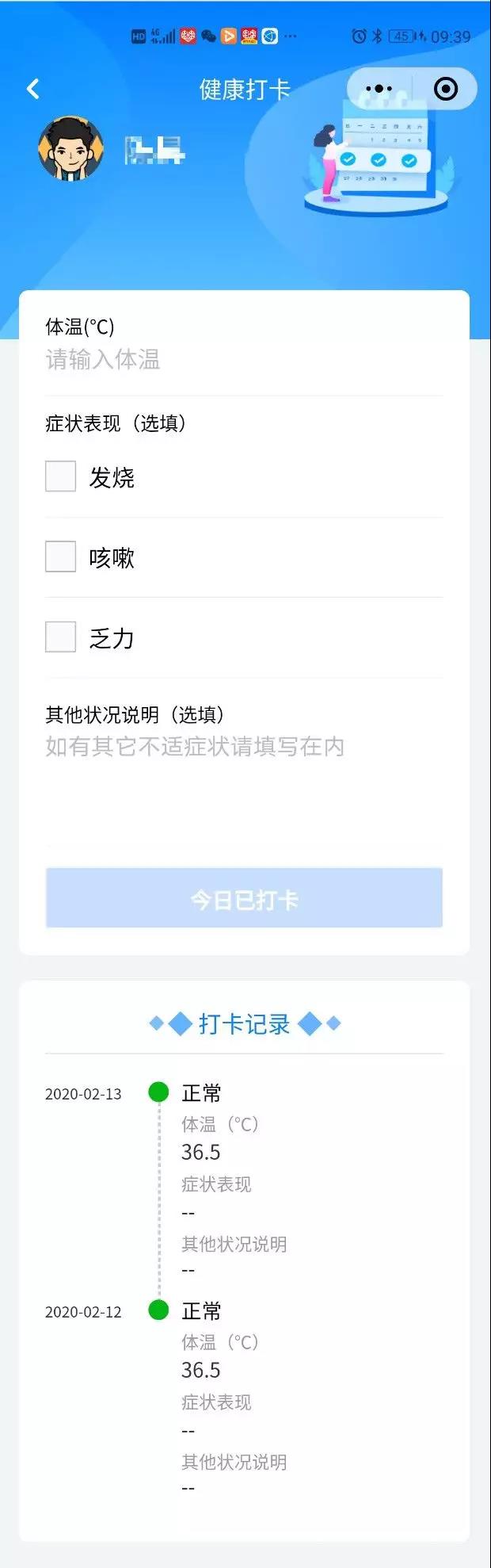Close mini program via the circle target icon
This screenshot has height=1568, width=491.
[x=446, y=89]
